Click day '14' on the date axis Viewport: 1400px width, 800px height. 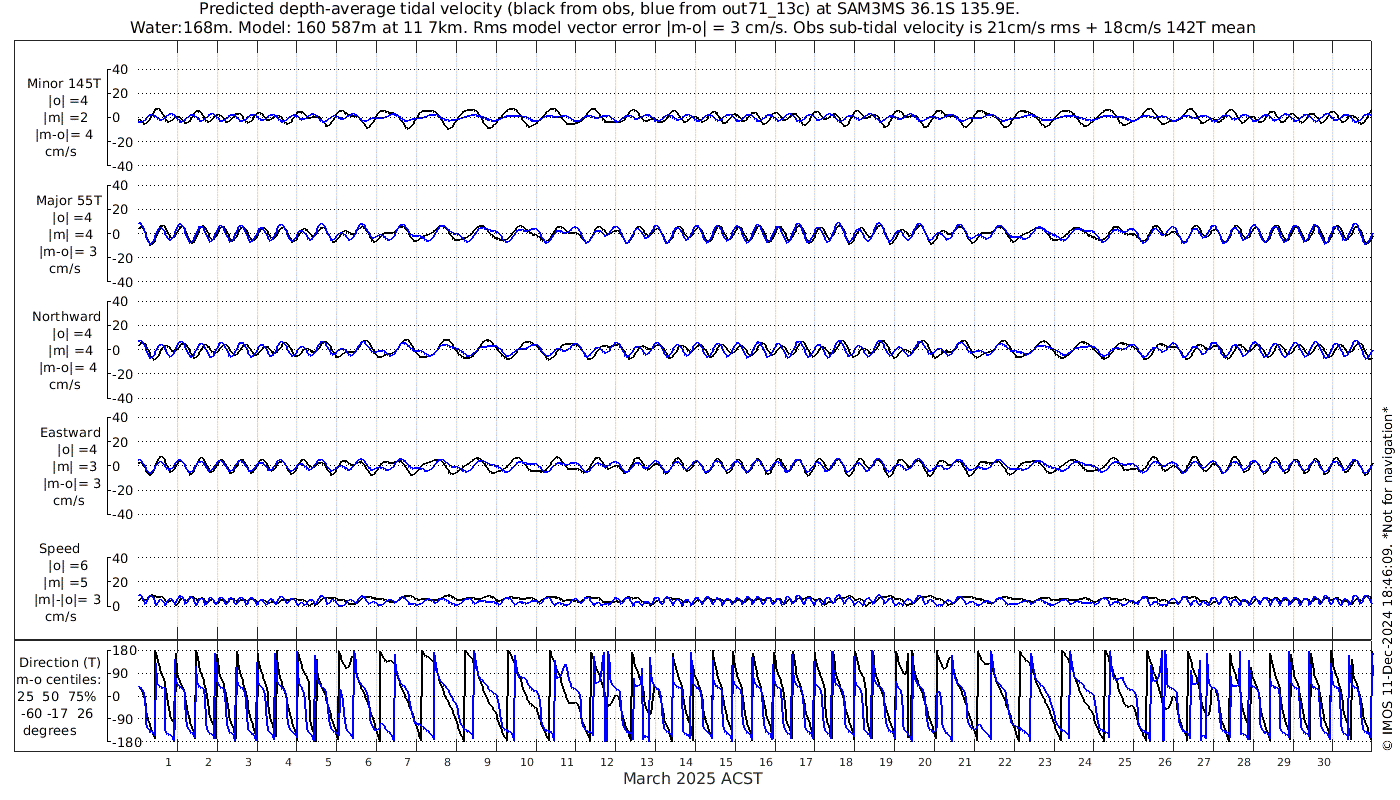click(x=686, y=762)
